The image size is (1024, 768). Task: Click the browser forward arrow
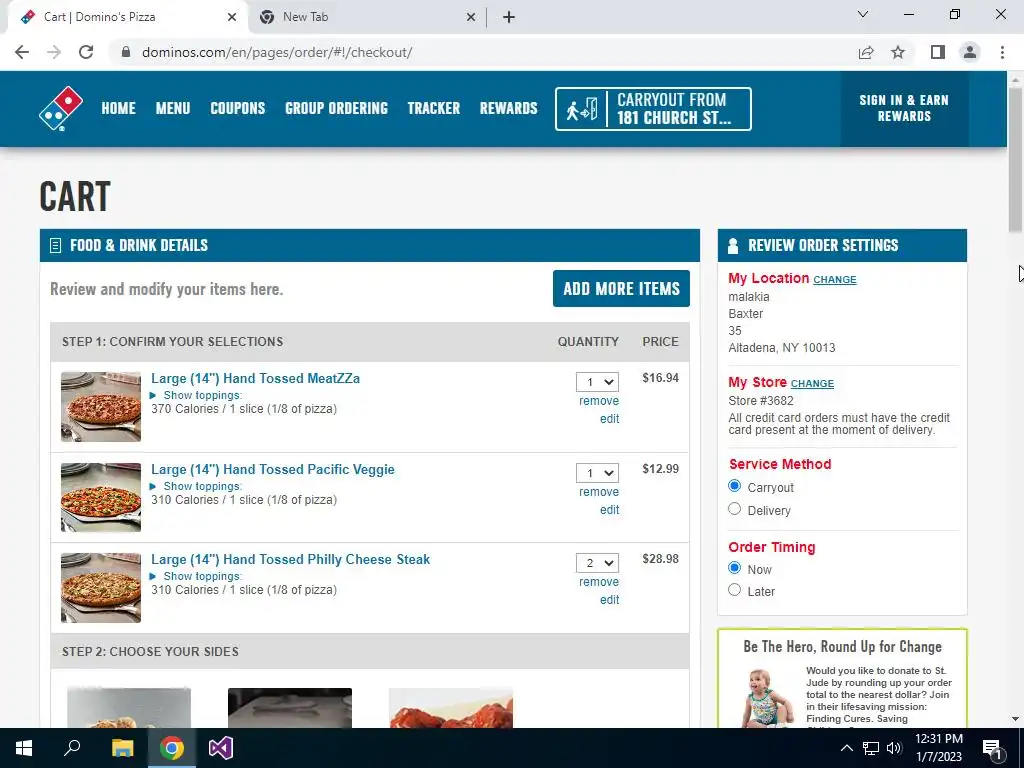tap(54, 52)
